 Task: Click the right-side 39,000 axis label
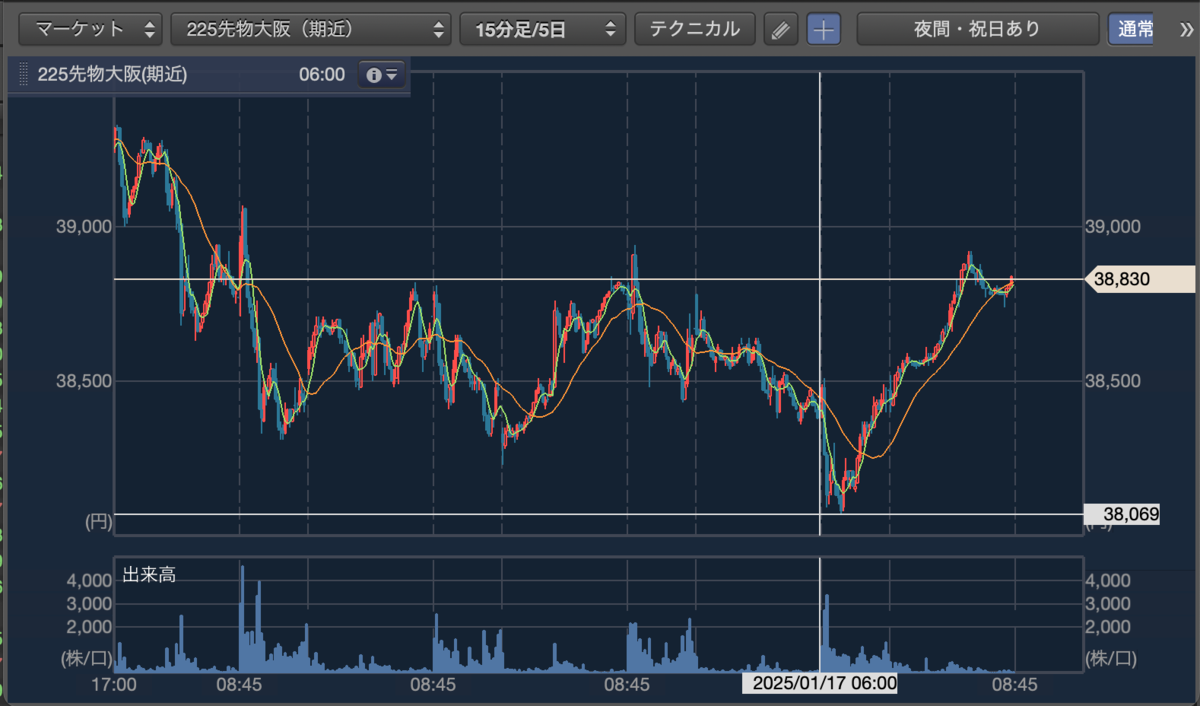tap(1113, 227)
